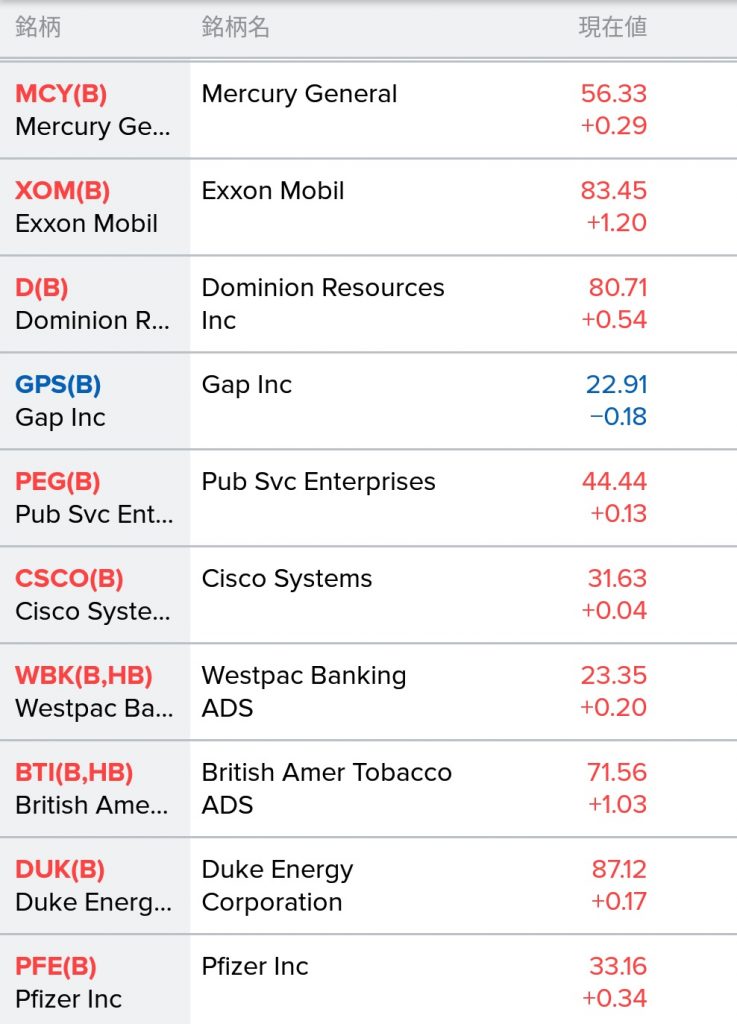Tap the D(B) Dominion ticker symbol

(41, 288)
